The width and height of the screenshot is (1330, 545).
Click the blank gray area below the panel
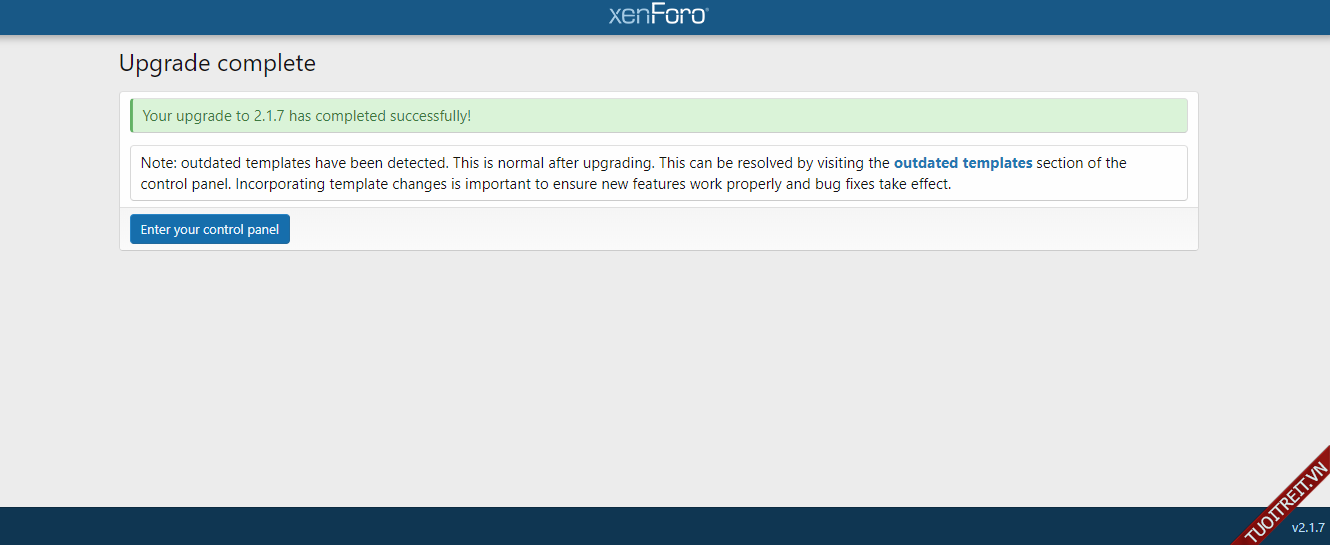pos(660,380)
